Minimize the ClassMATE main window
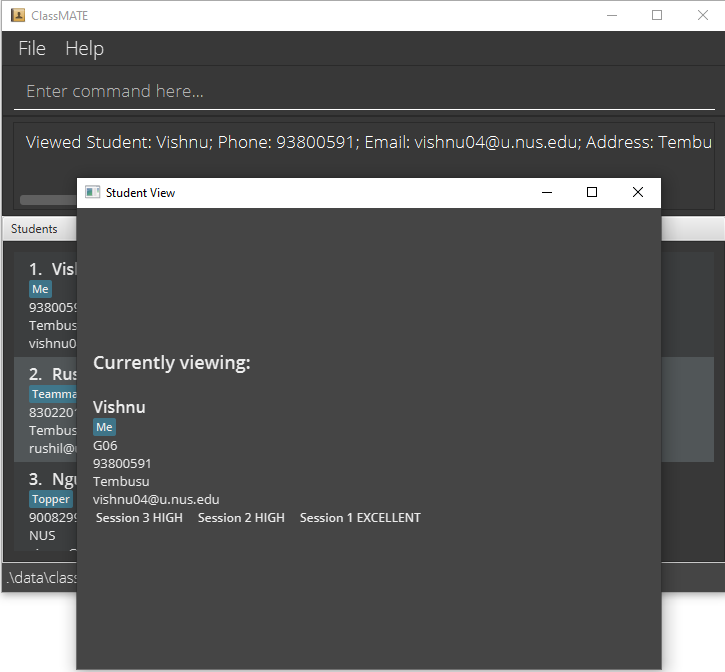The image size is (725, 672). tap(612, 15)
